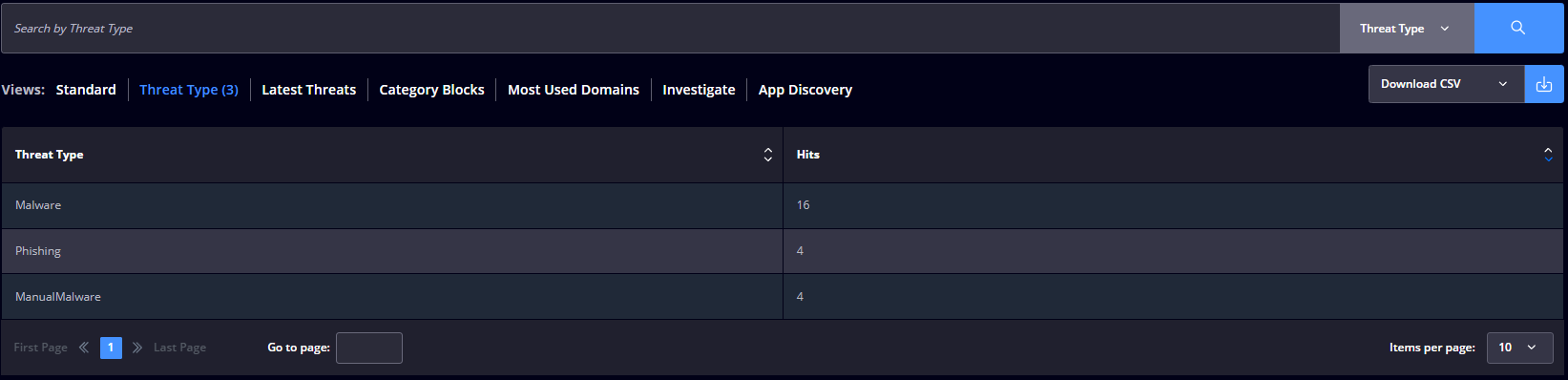Sort by Threat Type column arrows

pos(768,155)
